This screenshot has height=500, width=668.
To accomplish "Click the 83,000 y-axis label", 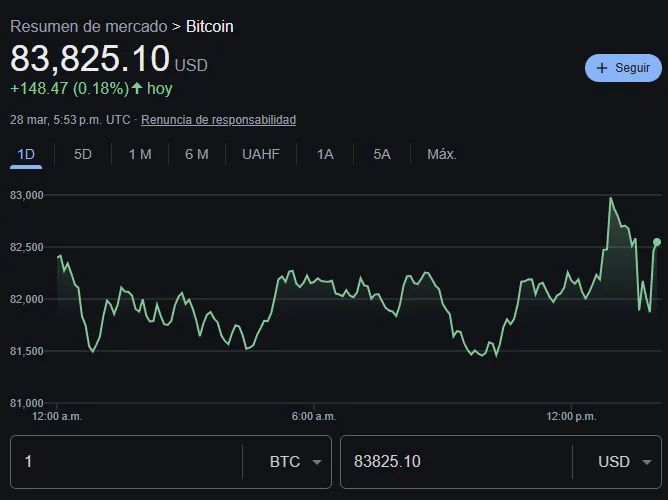I will click(x=27, y=195).
